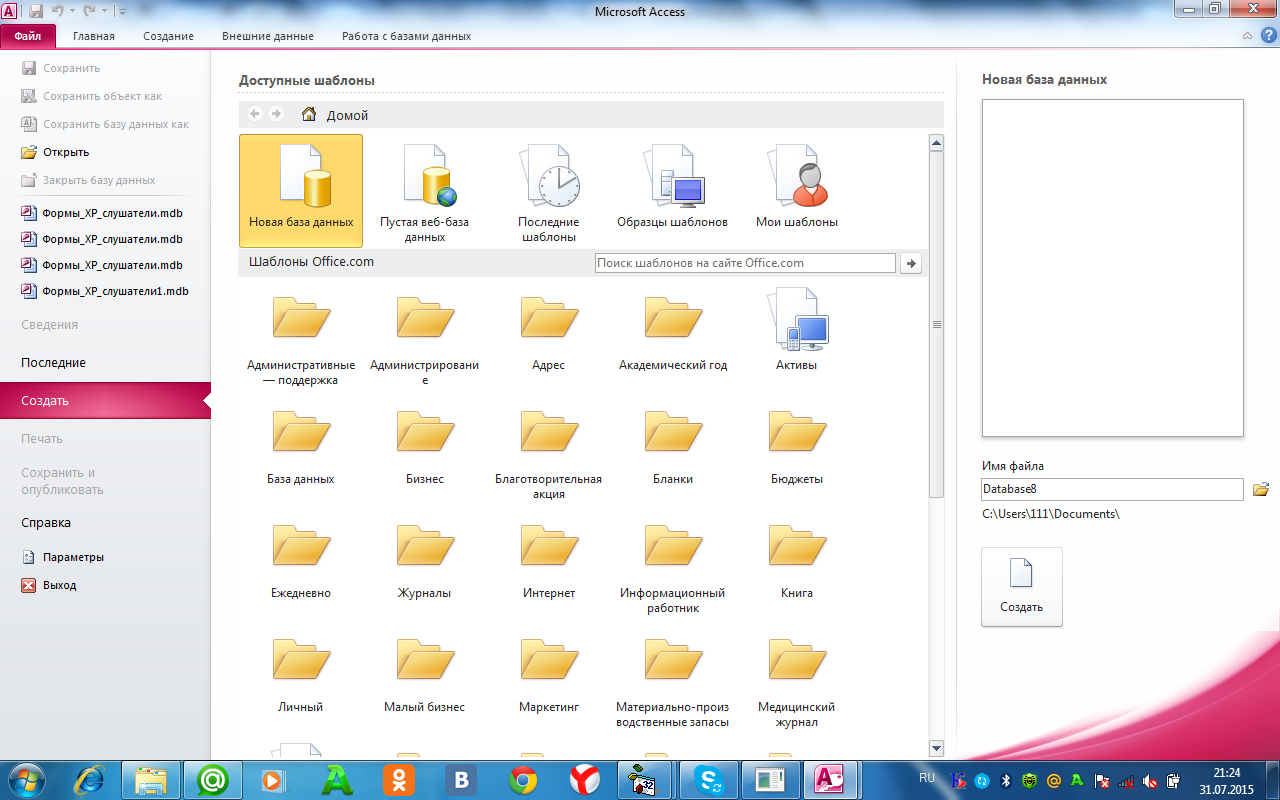
Task: Open Образцы шаблонов
Action: point(672,186)
